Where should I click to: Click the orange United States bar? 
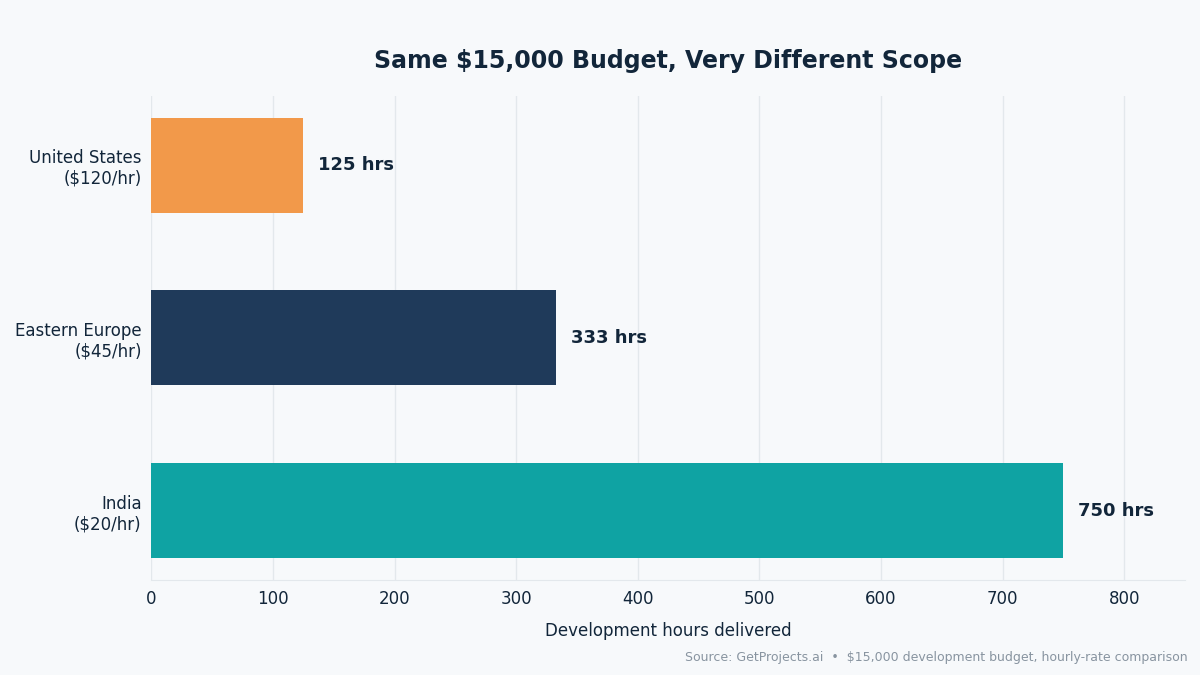(x=227, y=165)
